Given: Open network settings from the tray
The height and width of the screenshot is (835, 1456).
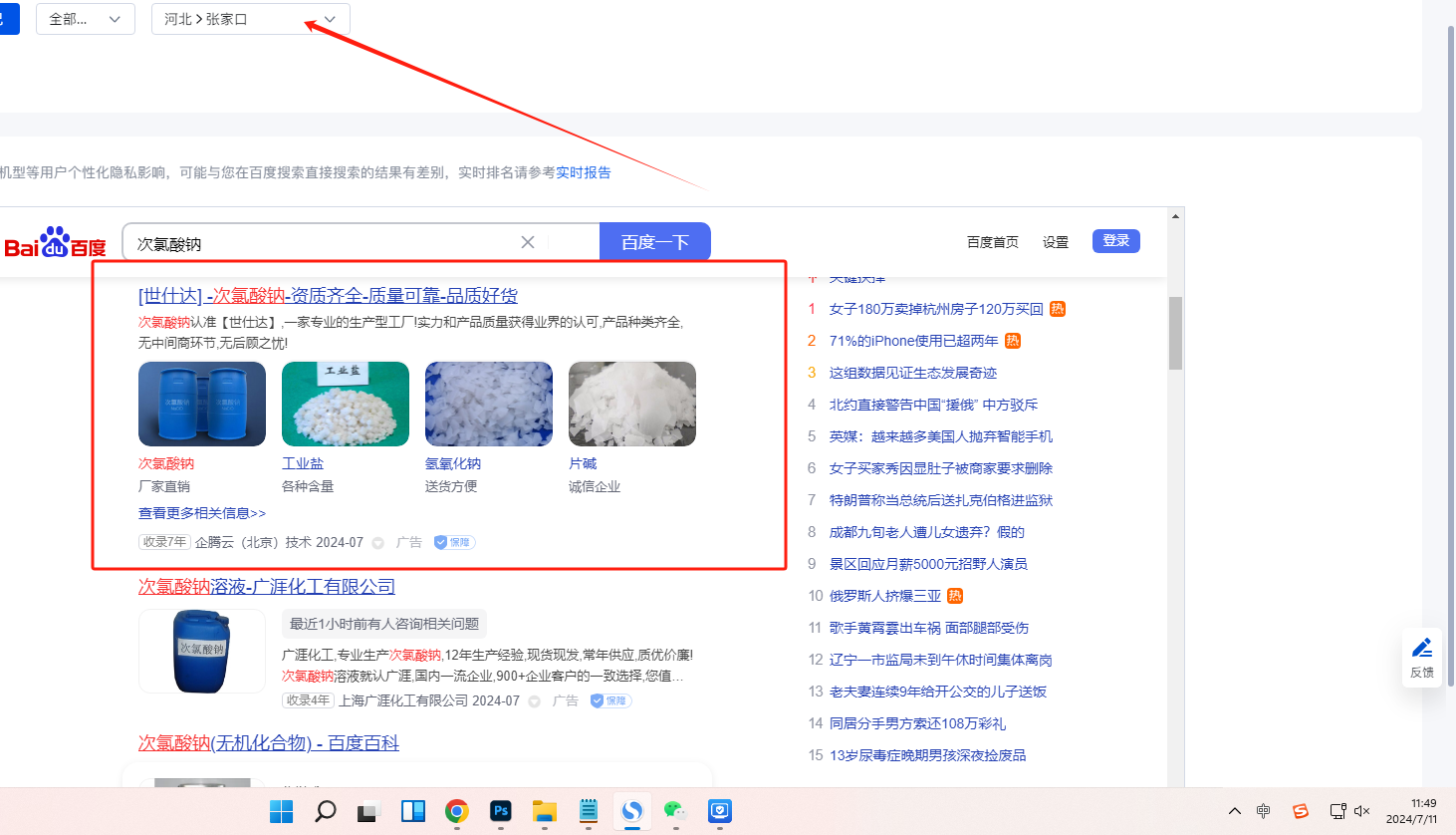Looking at the screenshot, I should 1337,811.
